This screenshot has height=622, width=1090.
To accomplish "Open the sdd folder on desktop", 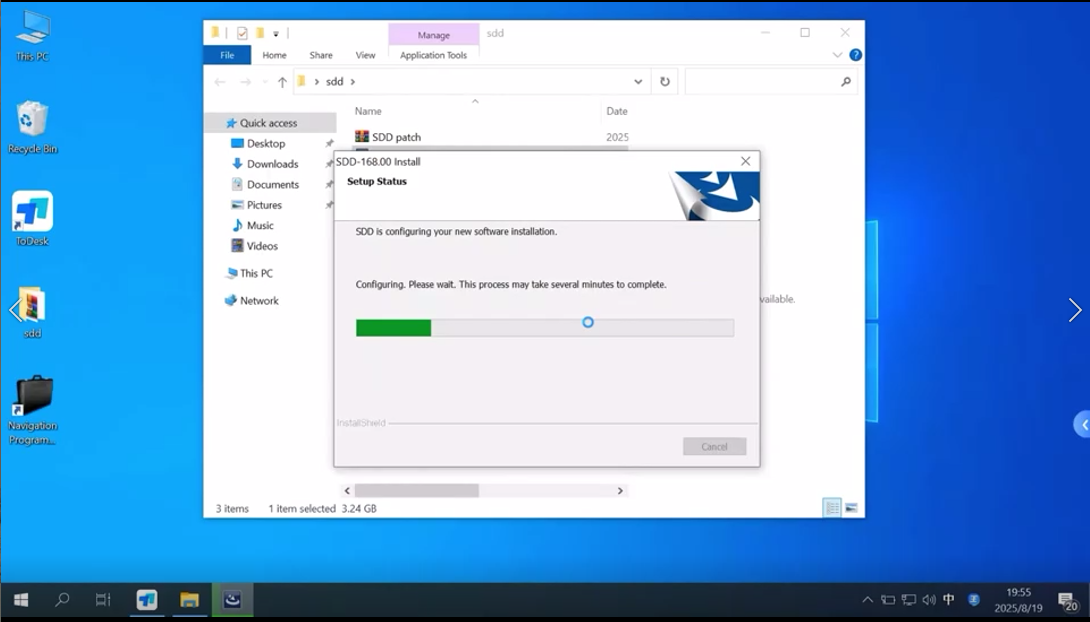I will point(32,312).
